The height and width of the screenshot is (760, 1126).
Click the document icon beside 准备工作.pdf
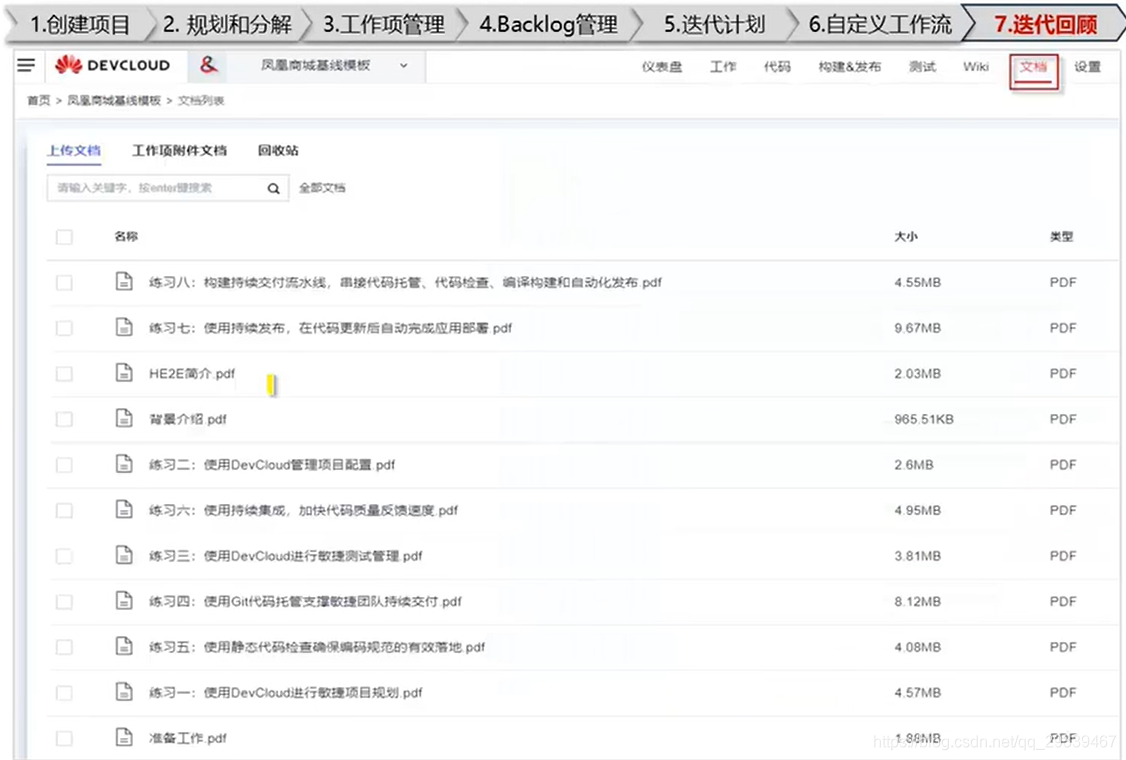click(123, 737)
